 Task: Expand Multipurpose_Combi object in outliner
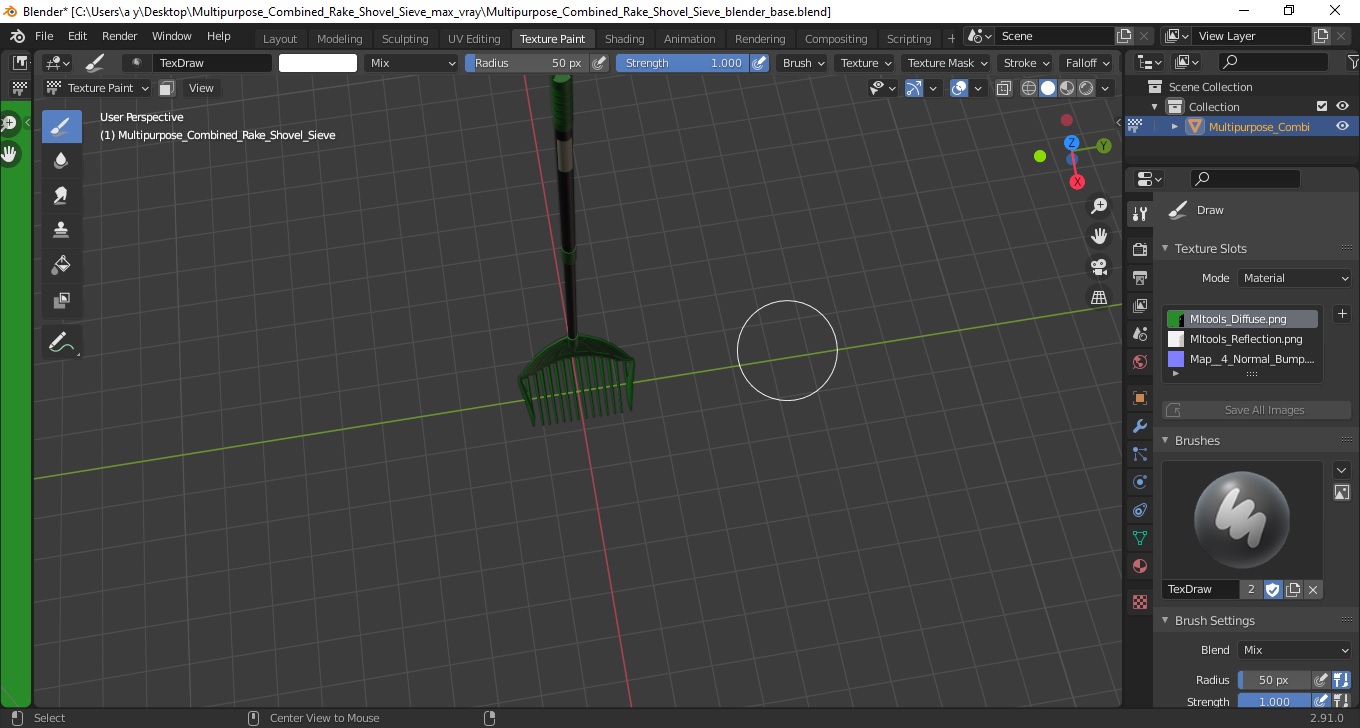[1175, 127]
